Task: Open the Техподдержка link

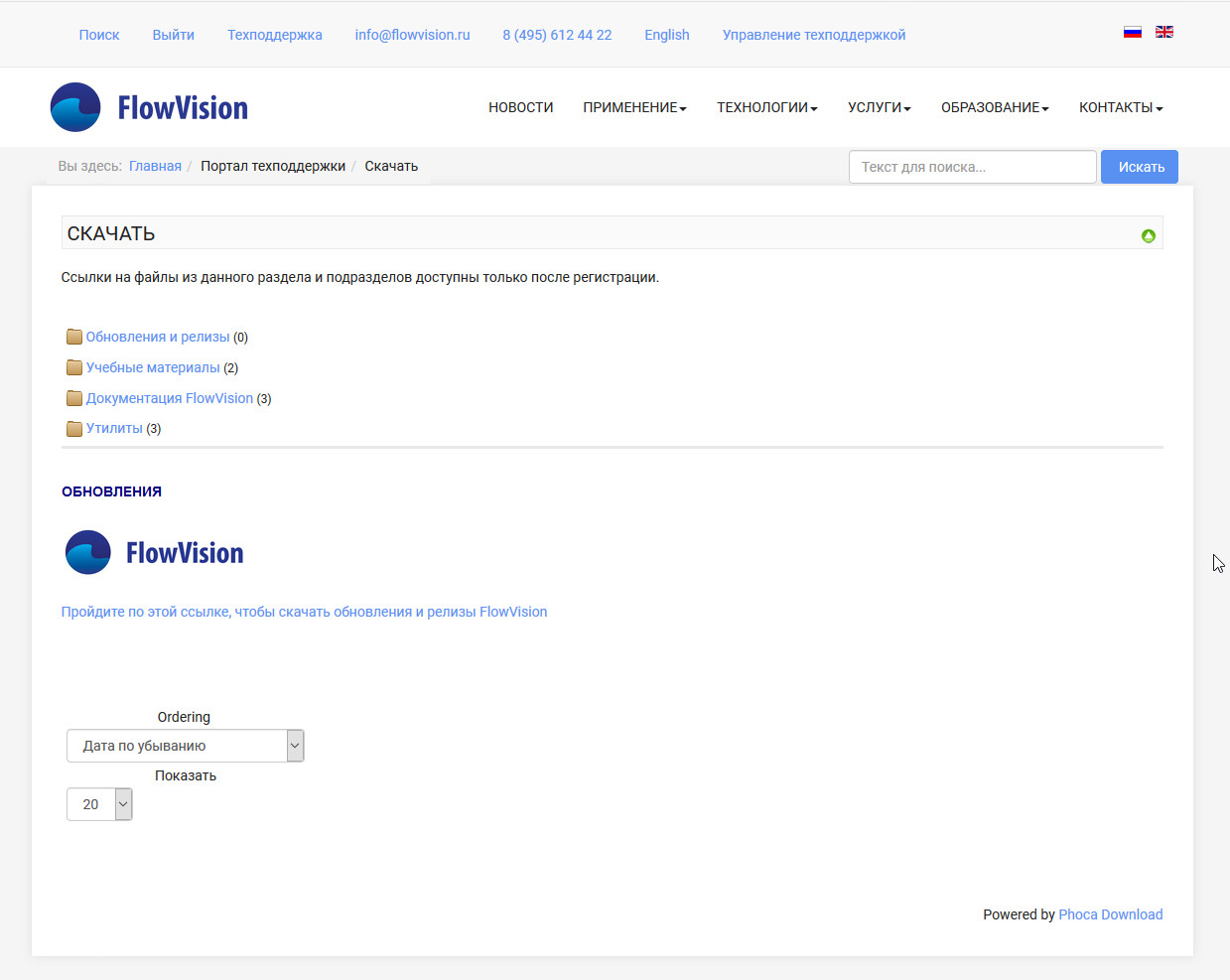Action: pyautogui.click(x=275, y=35)
